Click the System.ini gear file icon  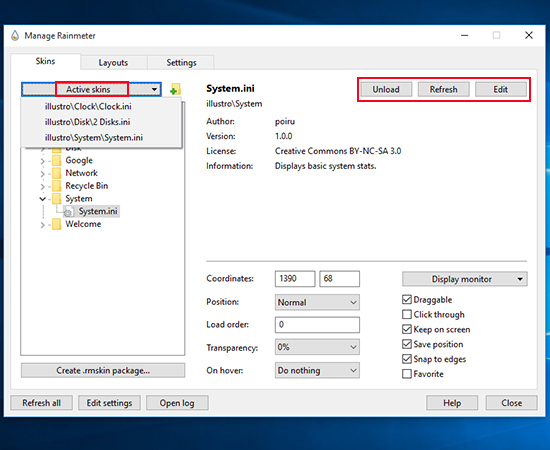[69, 211]
